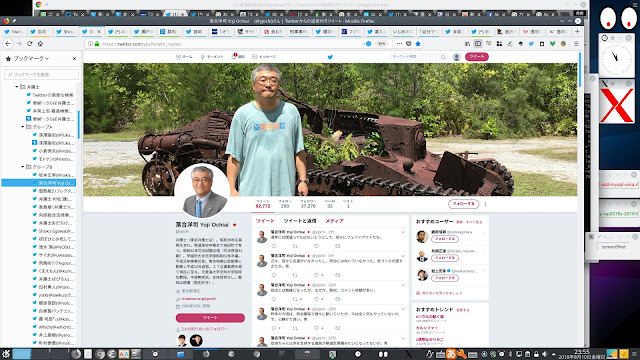Click the blue bookmark star in the address bar
The height and width of the screenshot is (360, 640).
418,44
